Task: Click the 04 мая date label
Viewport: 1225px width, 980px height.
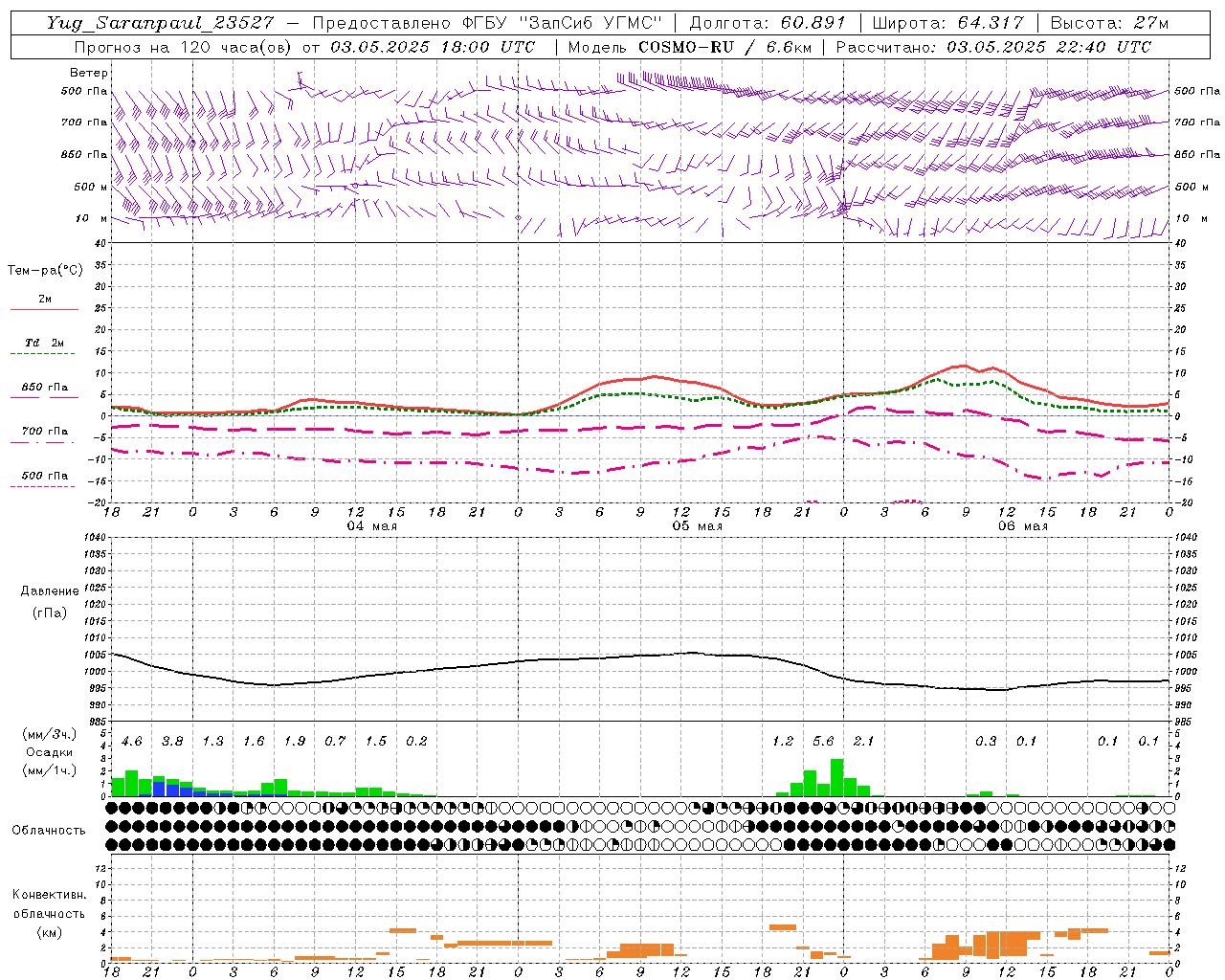Action: coord(371,525)
